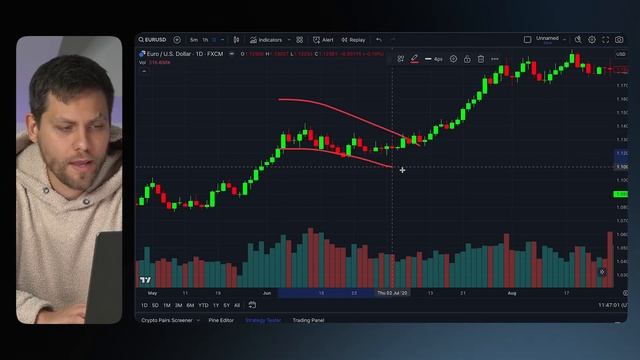
Task: Select the 6M date range
Action: (190, 305)
